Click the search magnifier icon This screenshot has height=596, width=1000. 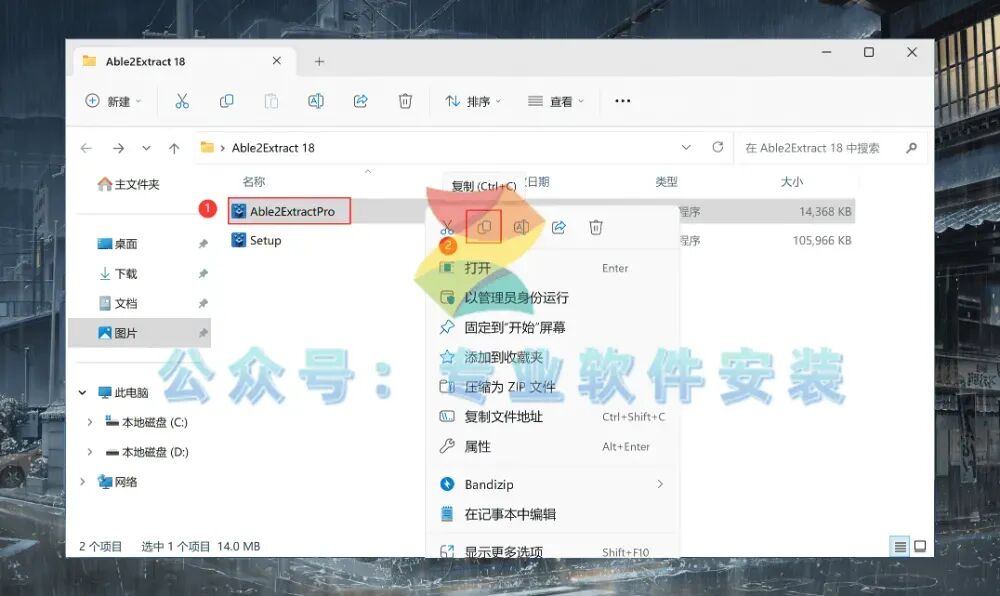(x=911, y=148)
